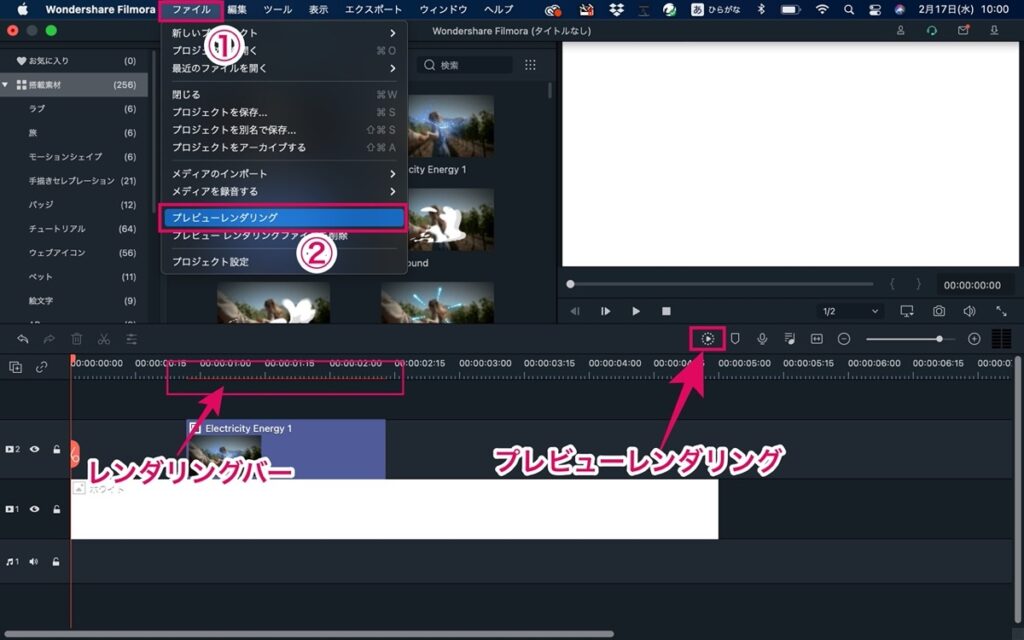Image resolution: width=1024 pixels, height=640 pixels.
Task: Step back one frame in the preview
Action: coord(575,312)
